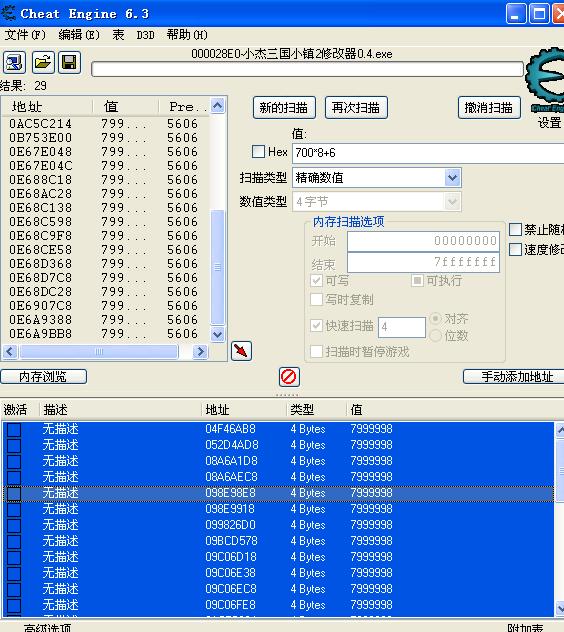This screenshot has width=564, height=632.
Task: Toggle the 写时复制 copy-on-write checkbox
Action: tap(316, 299)
